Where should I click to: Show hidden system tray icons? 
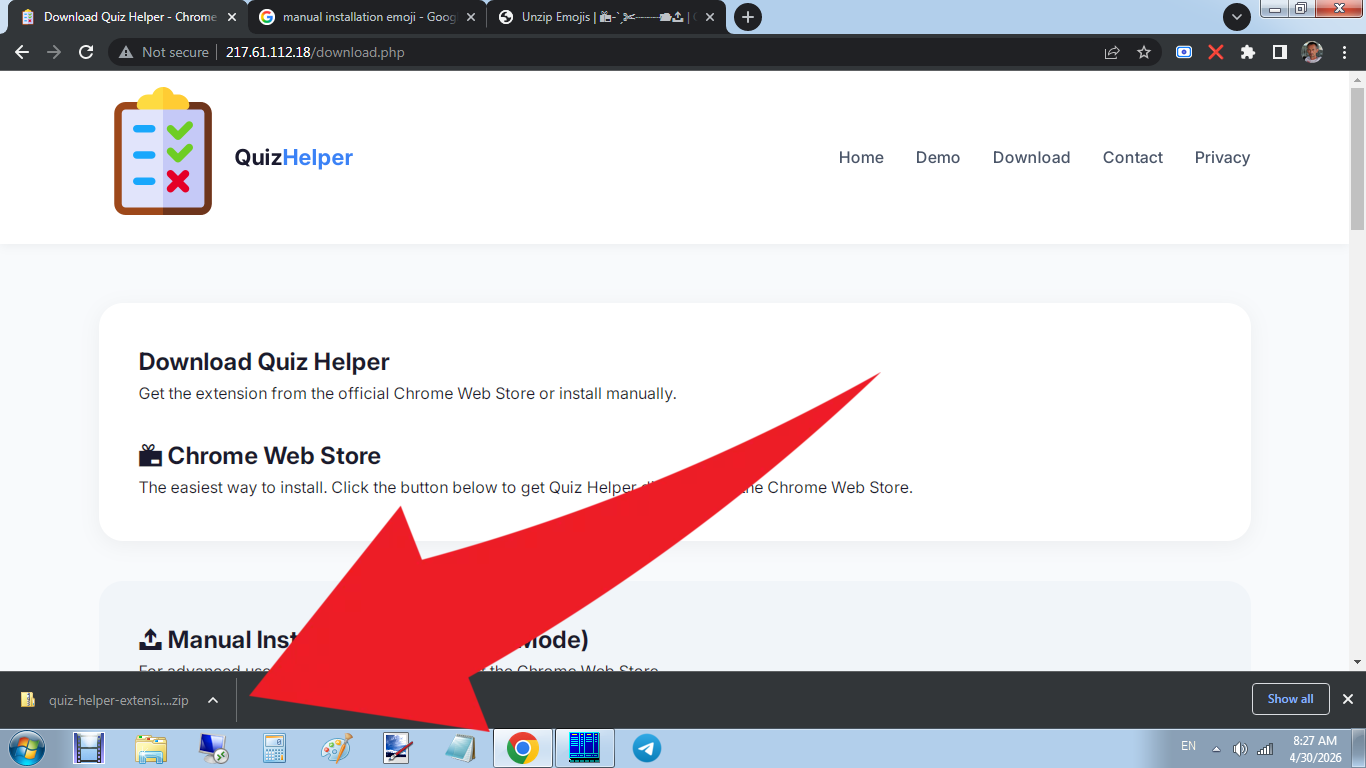click(x=1217, y=749)
